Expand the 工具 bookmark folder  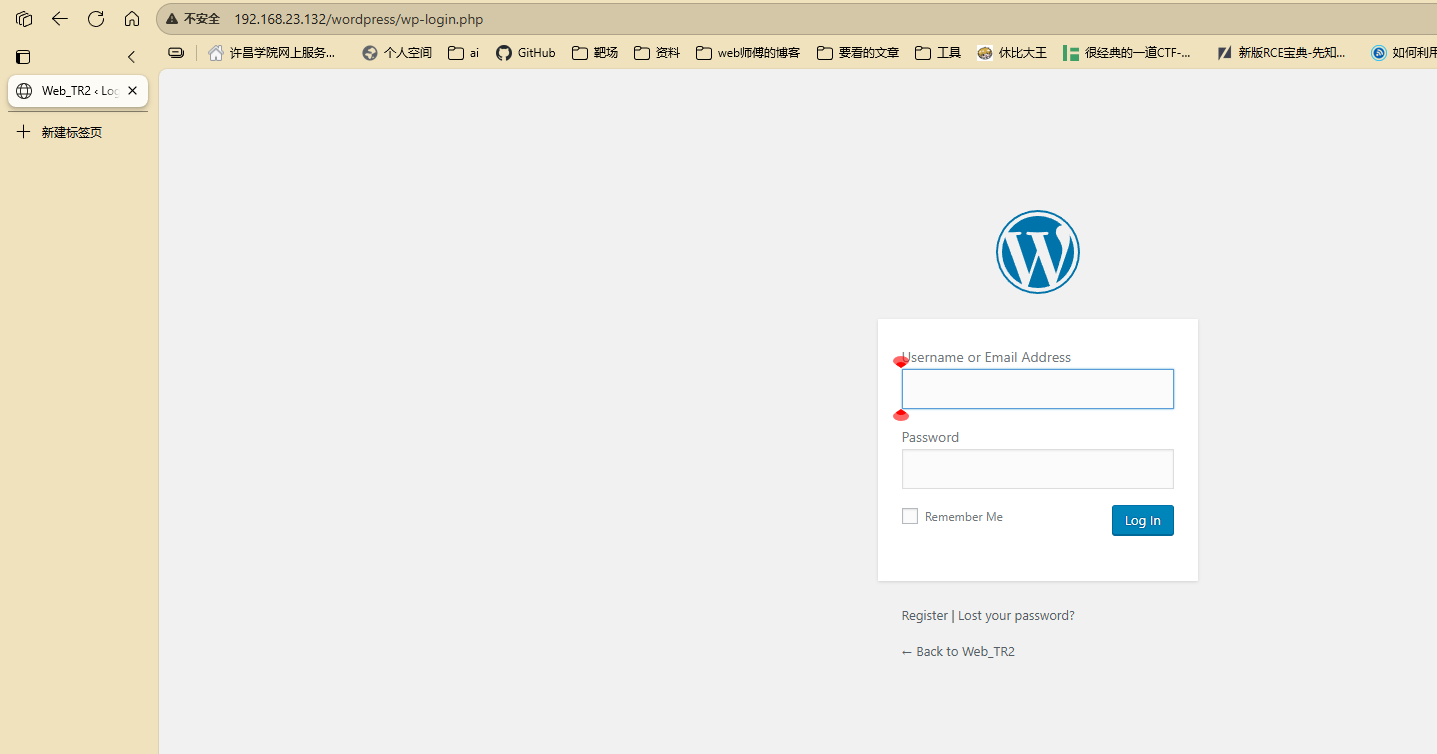pos(938,53)
